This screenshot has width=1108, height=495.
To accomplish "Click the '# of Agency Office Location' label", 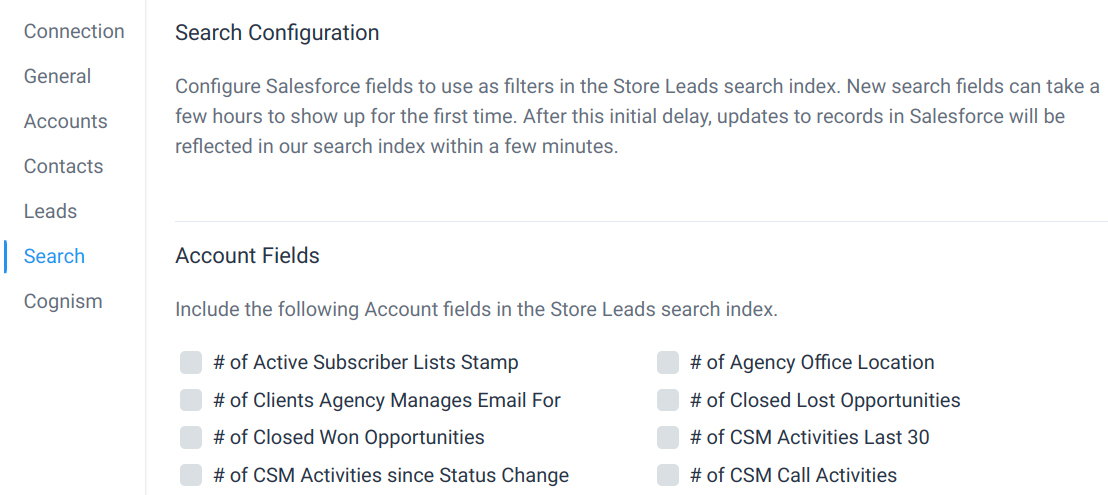I will tap(813, 363).
